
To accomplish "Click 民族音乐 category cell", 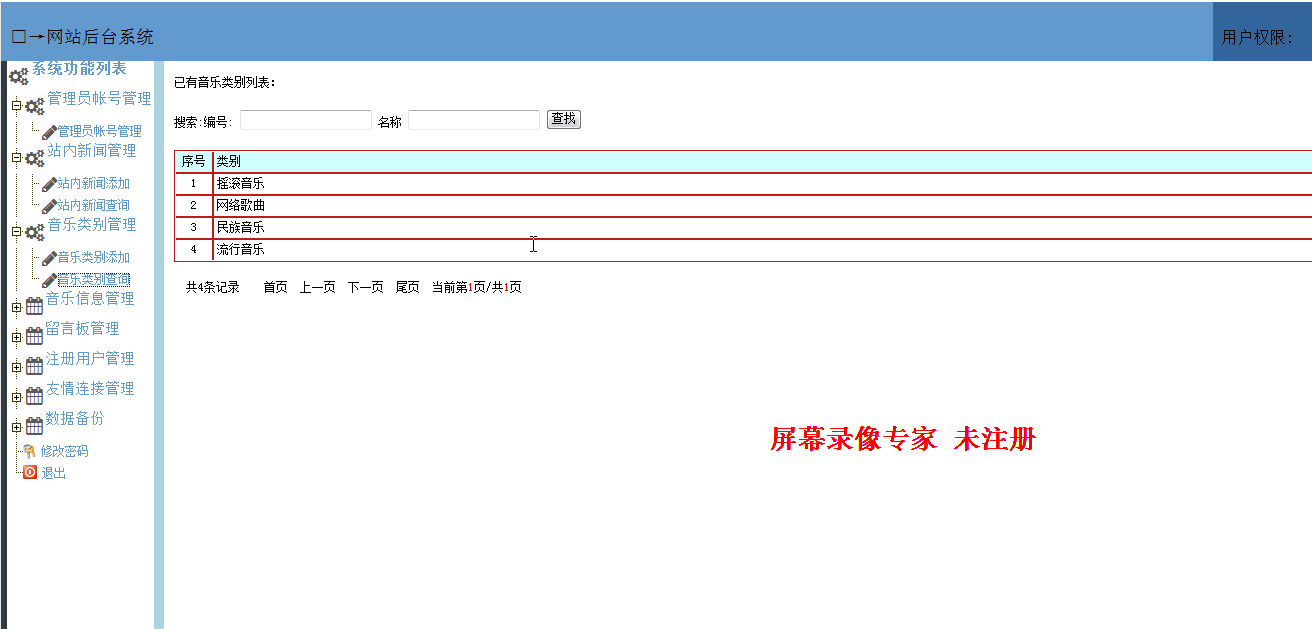I will click(x=762, y=228).
